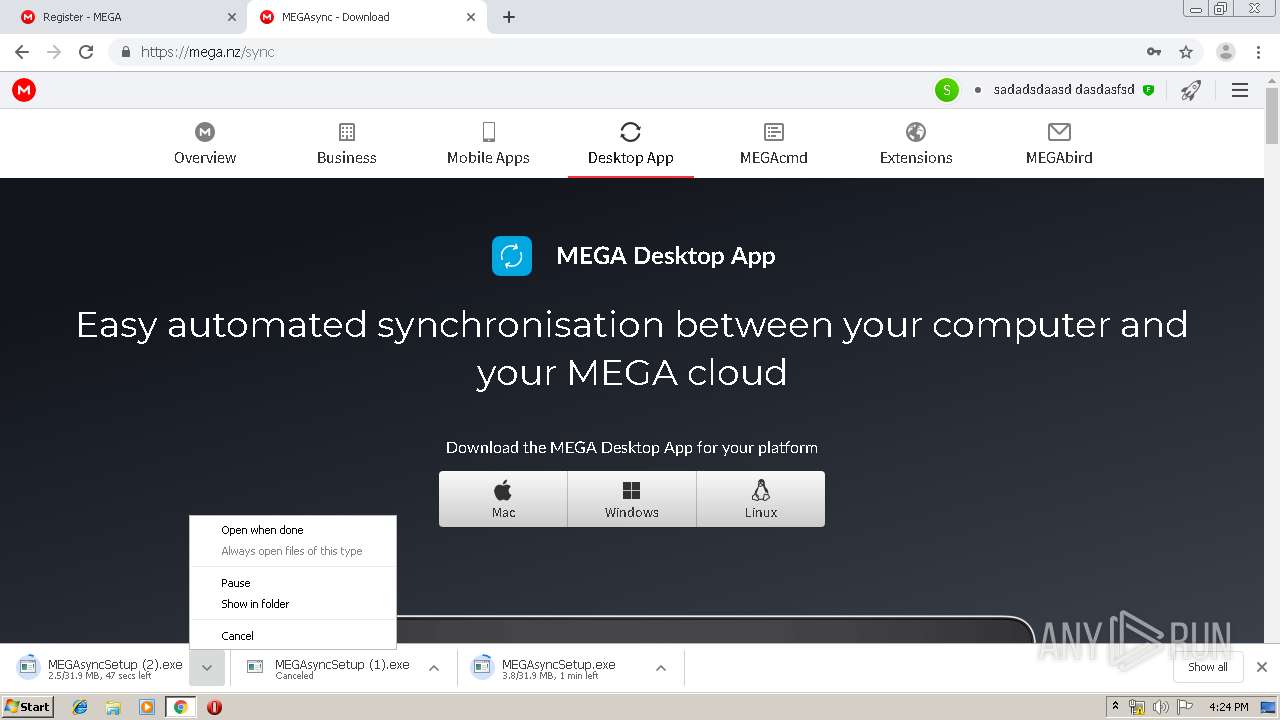Open a new browser tab
This screenshot has height=720, width=1280.
pyautogui.click(x=509, y=17)
